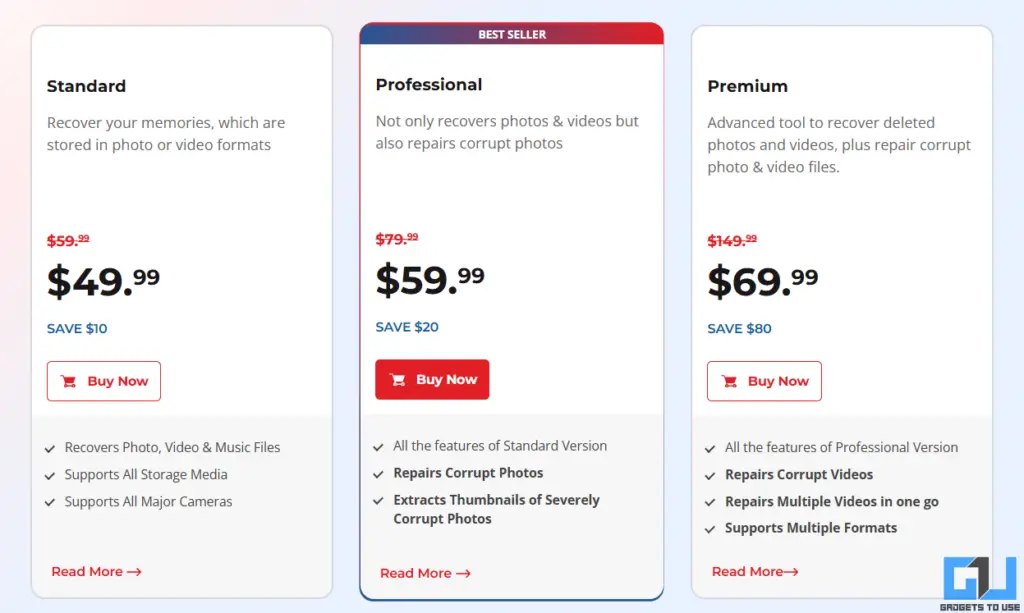
Task: Click the checkmark beside Repairs Corrupt Videos
Action: tap(710, 476)
